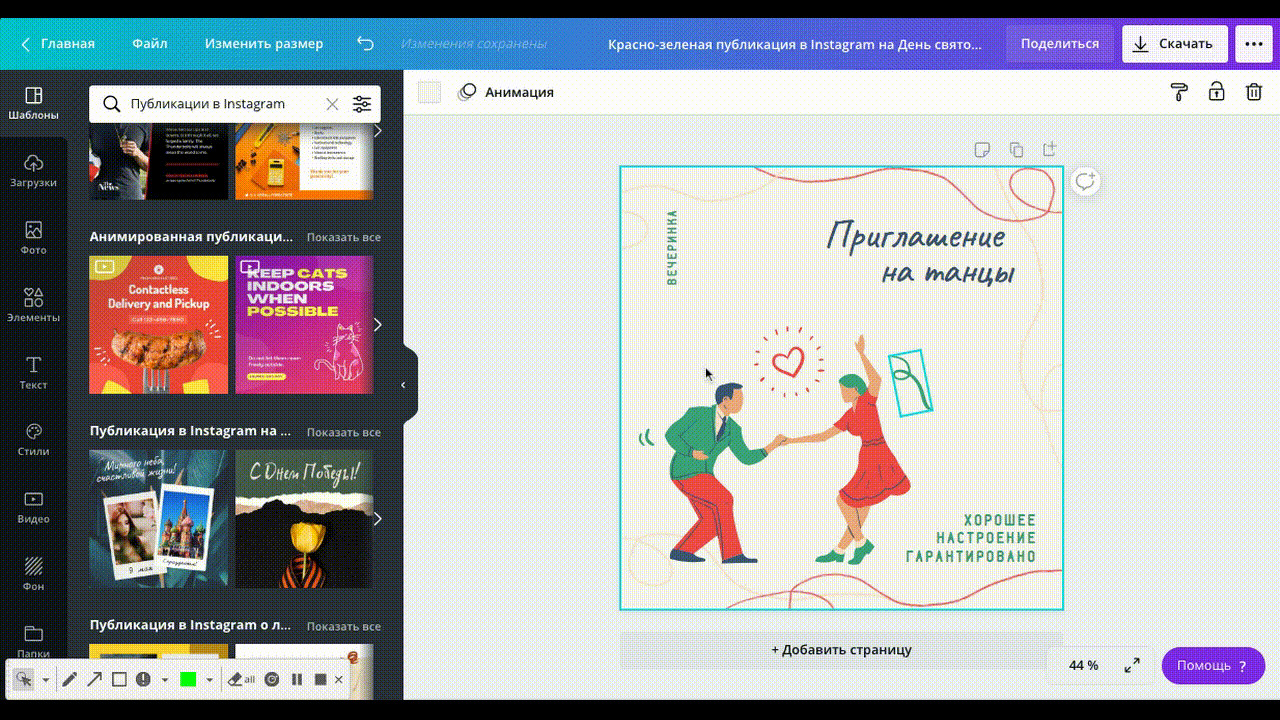Toggle fullscreen presentation mode icon
This screenshot has height=720, width=1280.
pyautogui.click(x=1132, y=665)
